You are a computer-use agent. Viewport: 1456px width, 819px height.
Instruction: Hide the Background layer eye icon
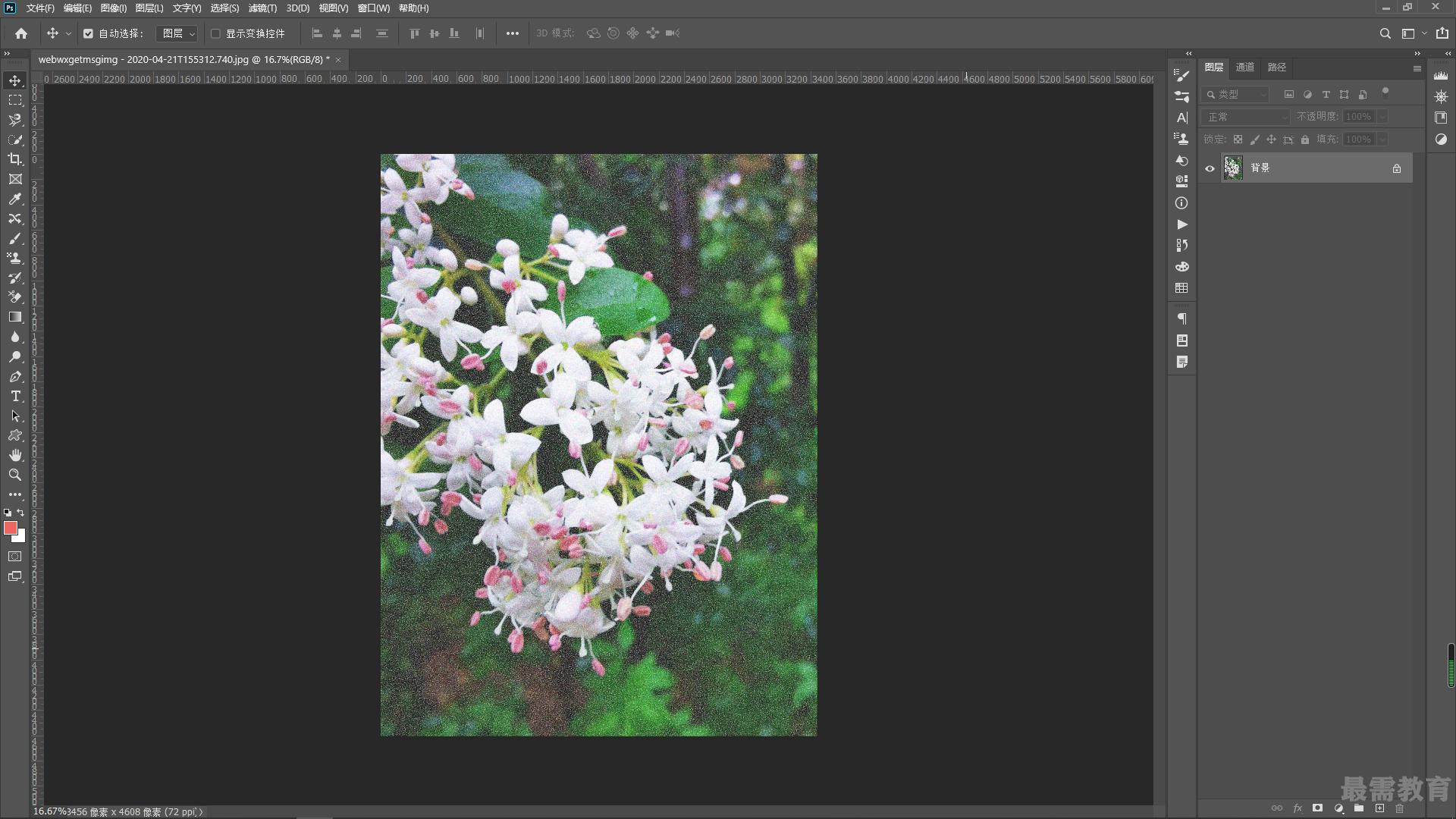(x=1210, y=168)
